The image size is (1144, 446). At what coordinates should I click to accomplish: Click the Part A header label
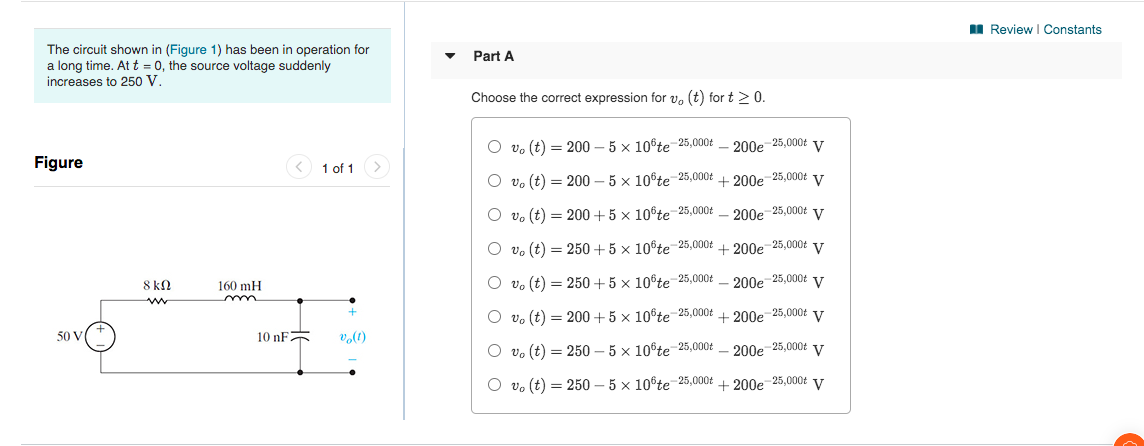point(493,56)
